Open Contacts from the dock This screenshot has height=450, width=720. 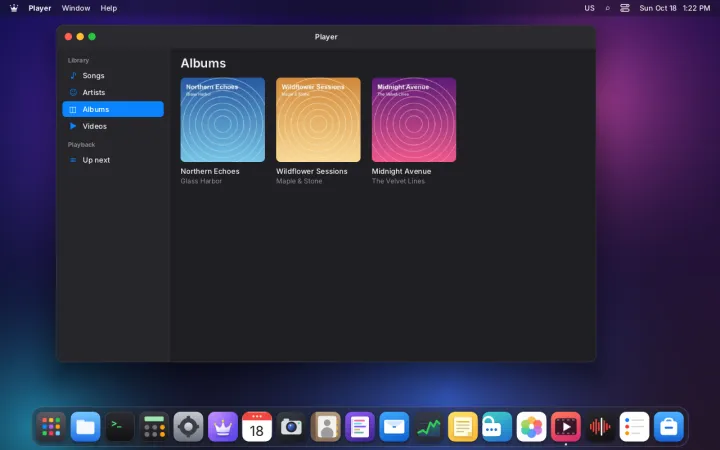point(326,427)
